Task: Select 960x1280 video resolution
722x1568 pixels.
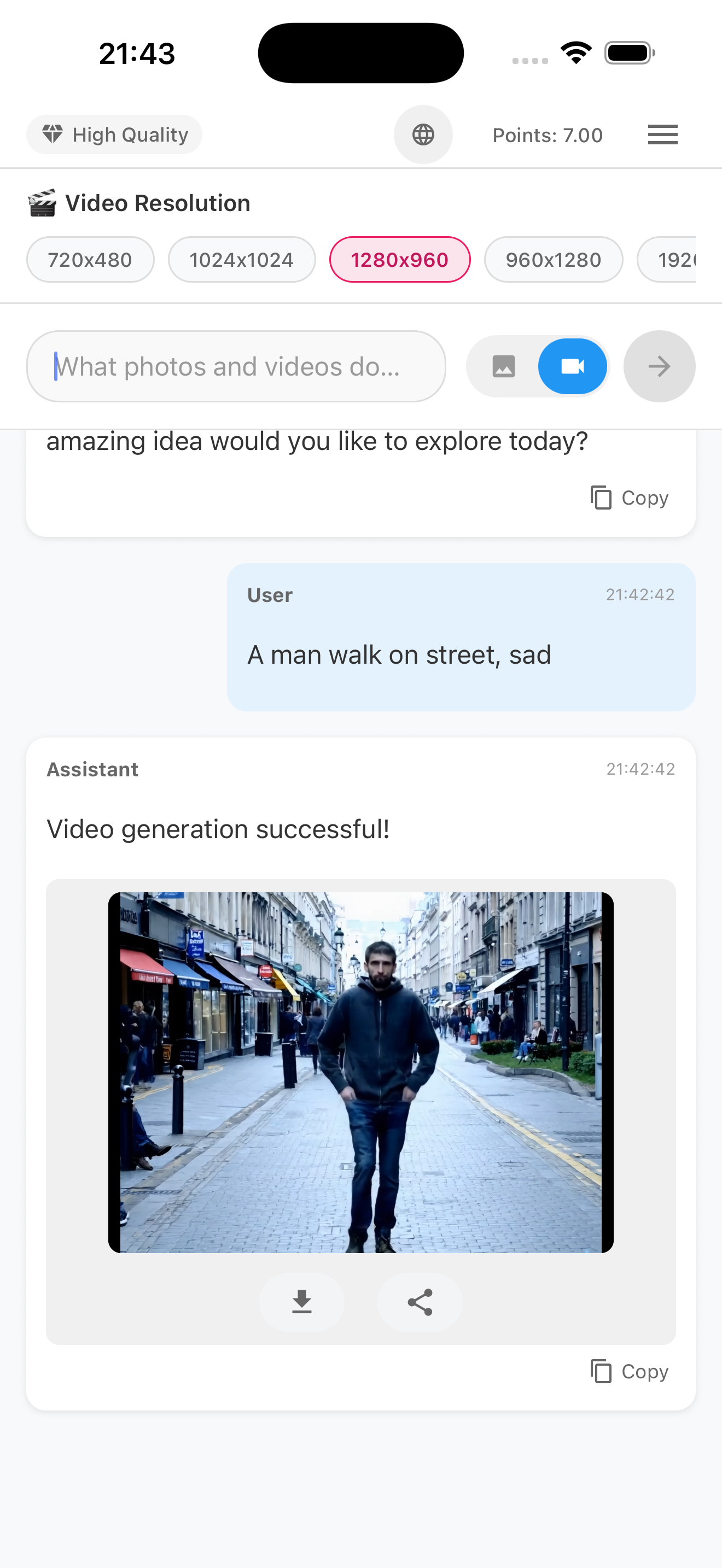Action: [554, 260]
